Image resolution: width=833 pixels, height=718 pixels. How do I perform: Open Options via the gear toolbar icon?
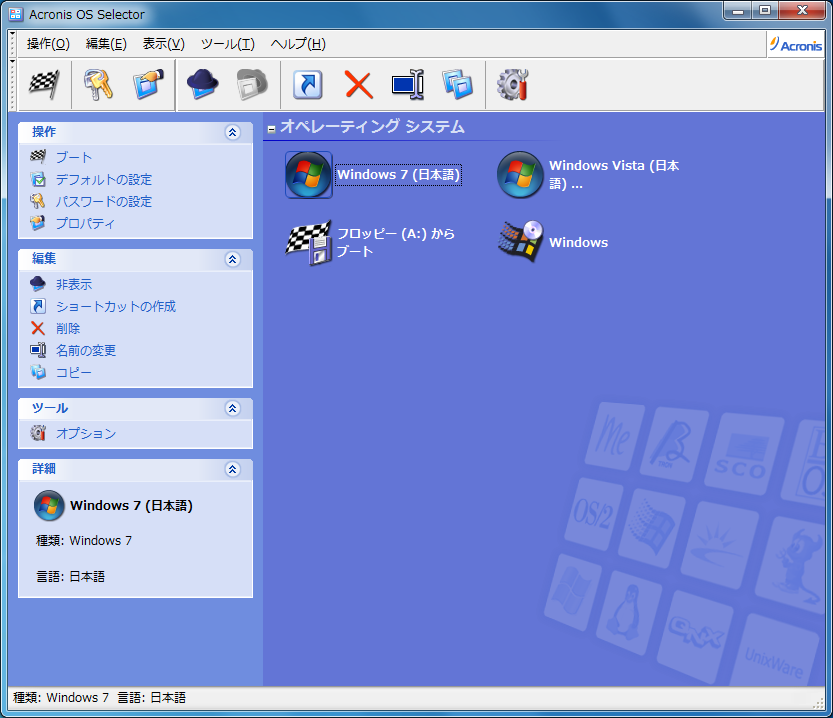point(513,84)
